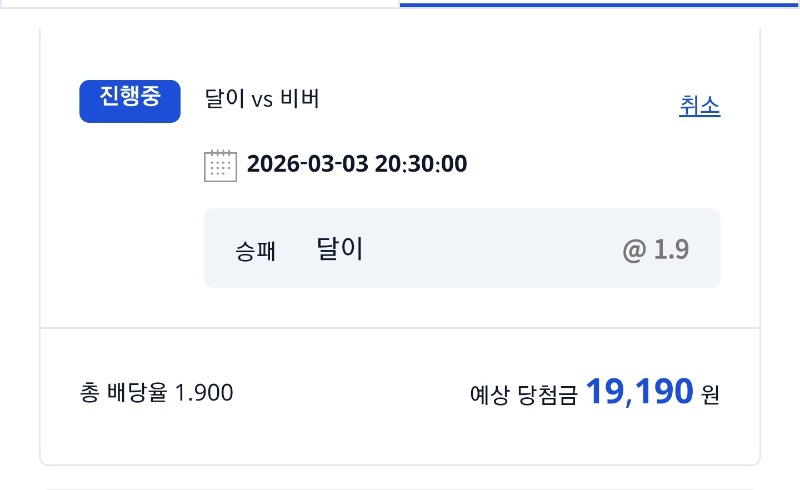The width and height of the screenshot is (800, 490).
Task: Click the 총 배당율 label
Action: coord(124,393)
